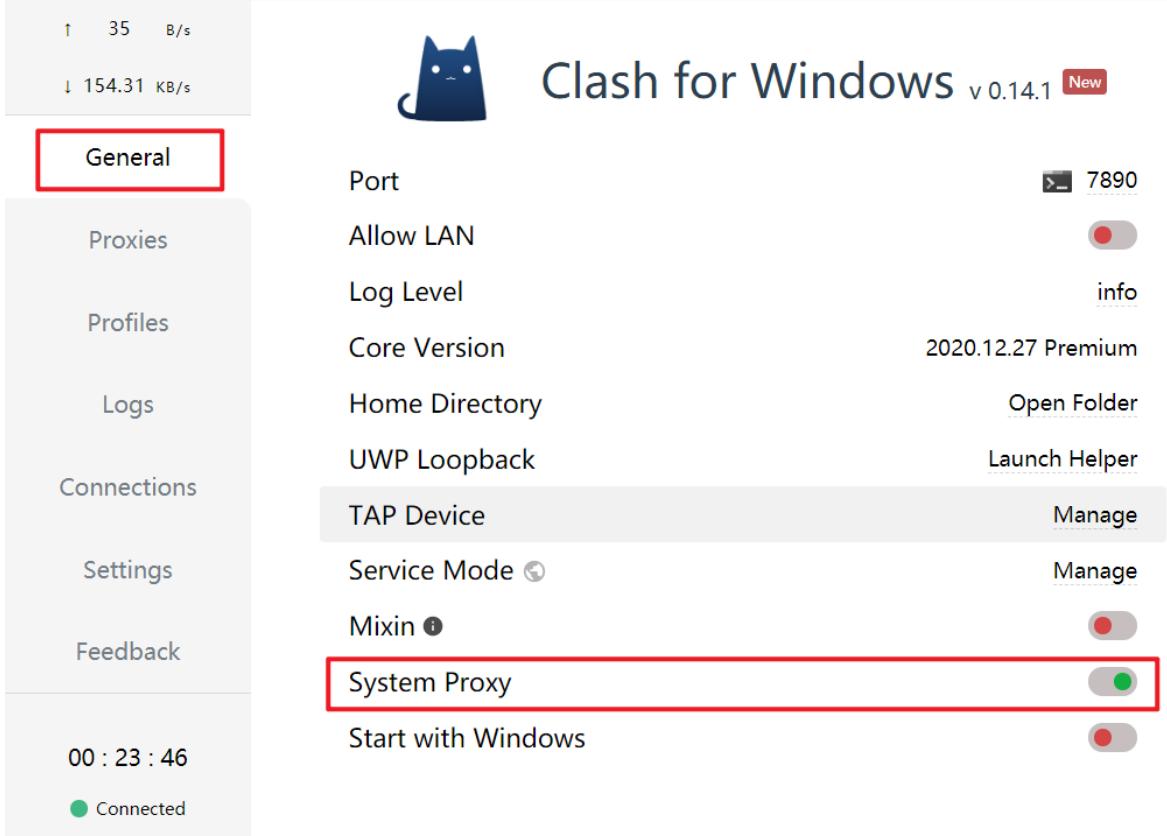The width and height of the screenshot is (1167, 836).
Task: Click the info icon beside Mixin
Action: 433,626
